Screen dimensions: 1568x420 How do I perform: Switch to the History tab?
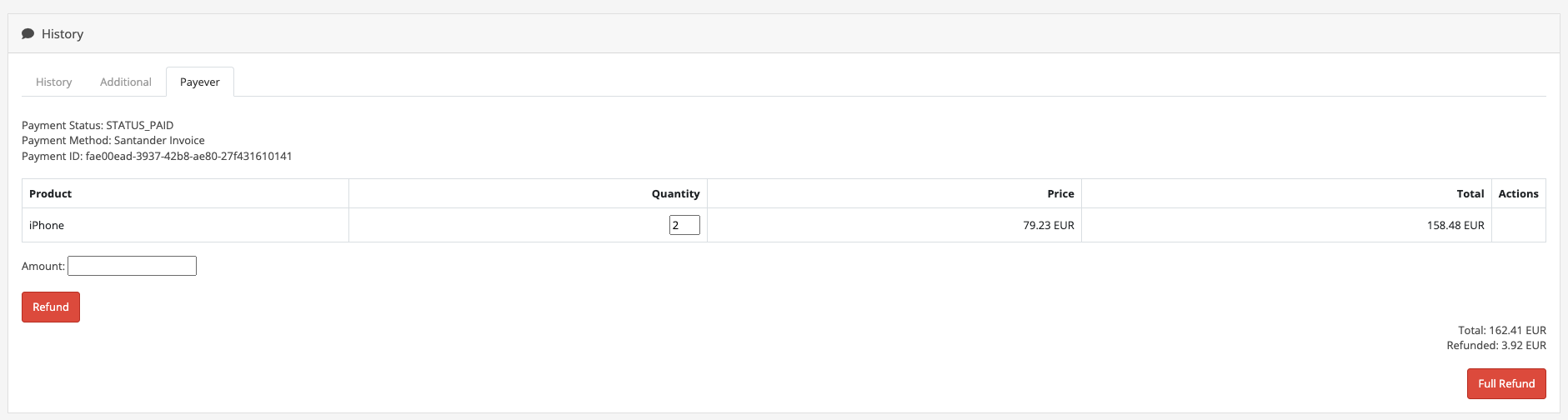54,82
